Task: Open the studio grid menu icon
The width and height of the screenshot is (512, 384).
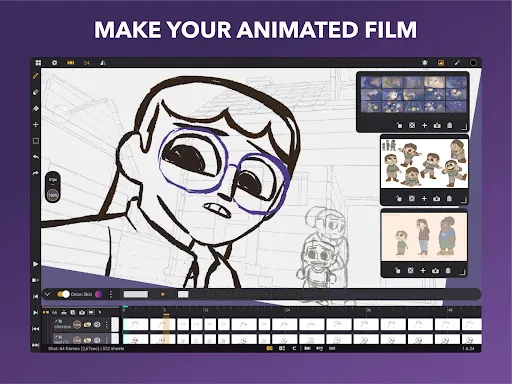Action: (38, 63)
